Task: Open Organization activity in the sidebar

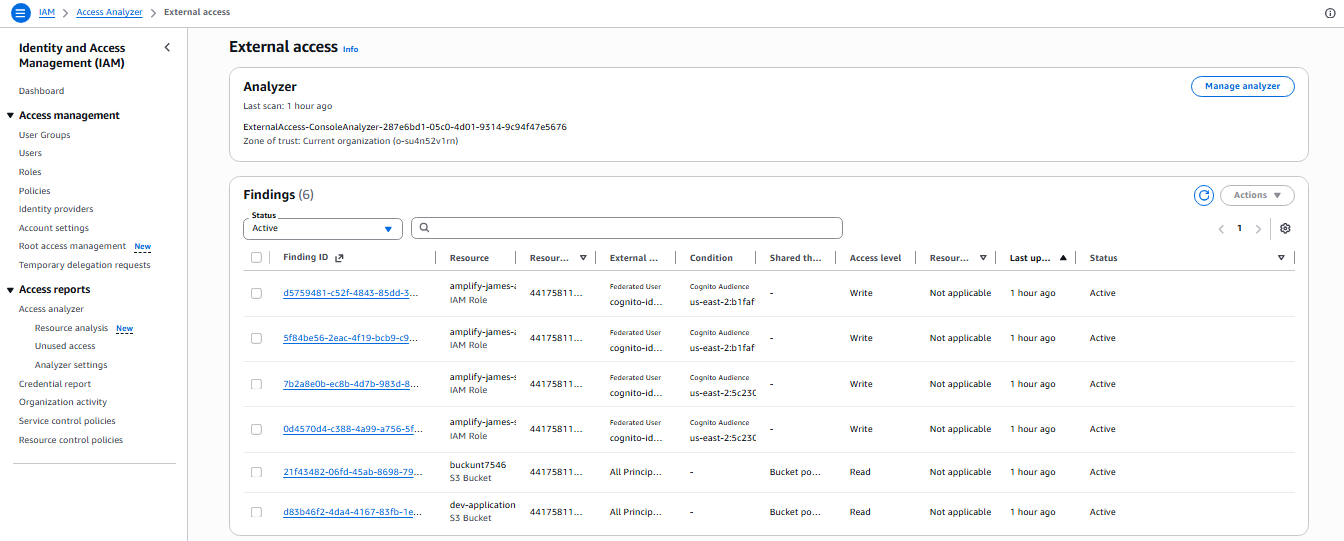Action: pyautogui.click(x=63, y=402)
